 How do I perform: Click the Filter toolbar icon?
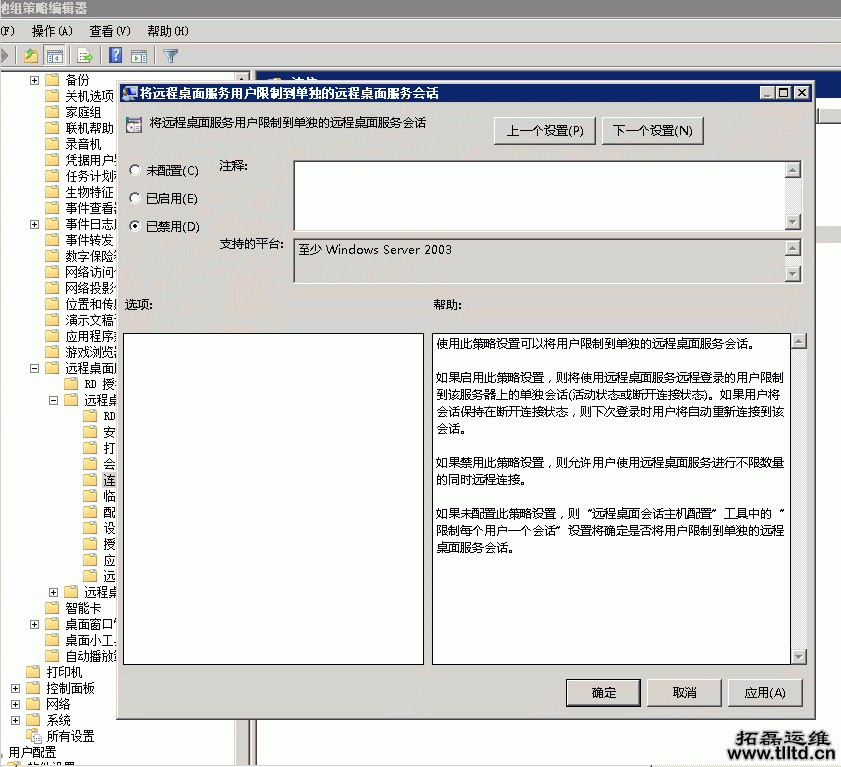[x=170, y=55]
